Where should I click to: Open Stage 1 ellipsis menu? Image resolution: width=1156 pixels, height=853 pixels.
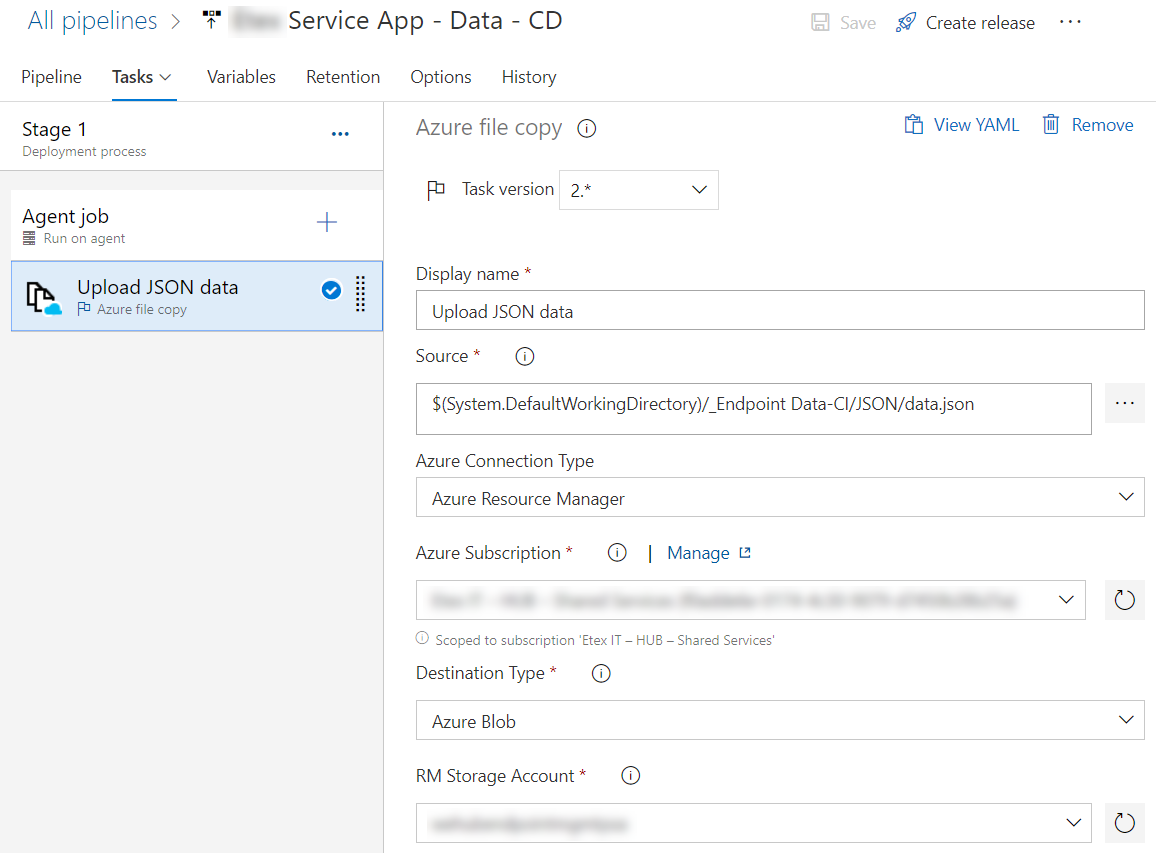(340, 134)
